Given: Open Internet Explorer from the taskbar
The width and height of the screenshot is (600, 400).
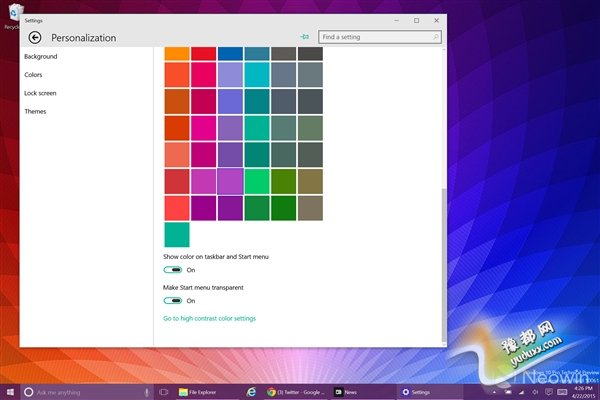Looking at the screenshot, I should (x=251, y=392).
